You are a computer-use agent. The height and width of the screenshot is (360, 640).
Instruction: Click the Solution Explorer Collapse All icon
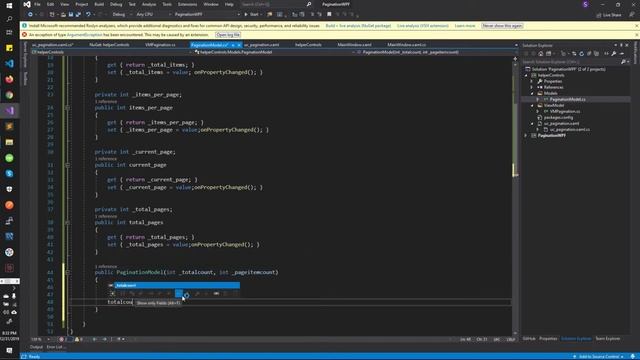pyautogui.click(x=589, y=53)
